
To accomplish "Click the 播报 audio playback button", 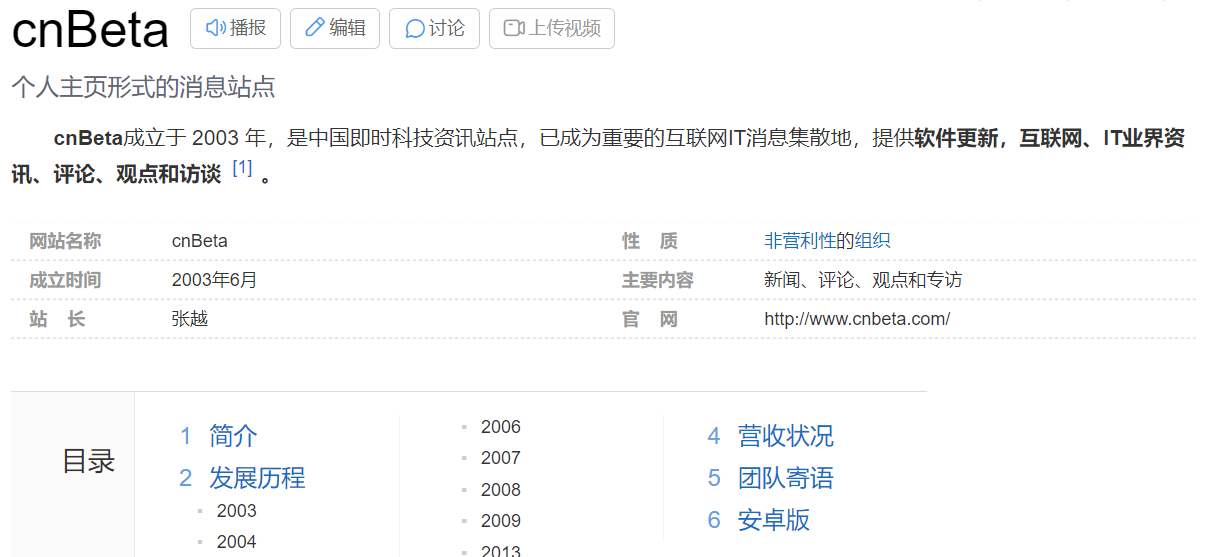I will point(235,28).
